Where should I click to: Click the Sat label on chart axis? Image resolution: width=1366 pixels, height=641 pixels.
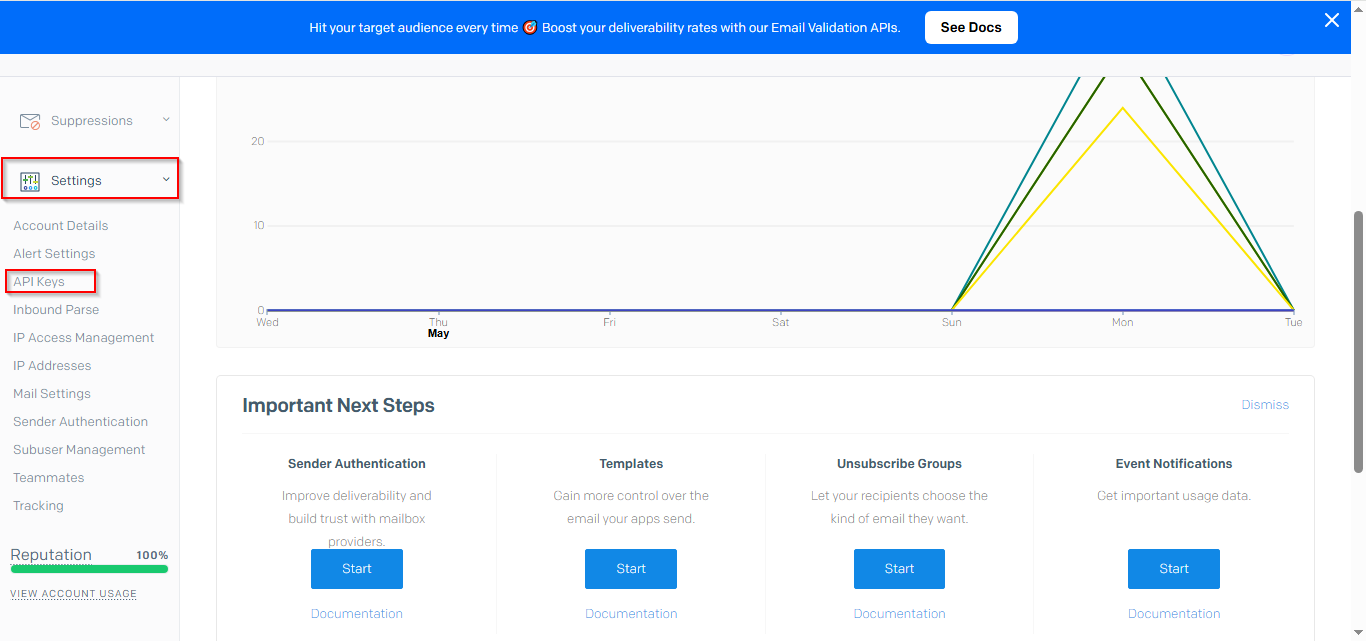(x=781, y=322)
